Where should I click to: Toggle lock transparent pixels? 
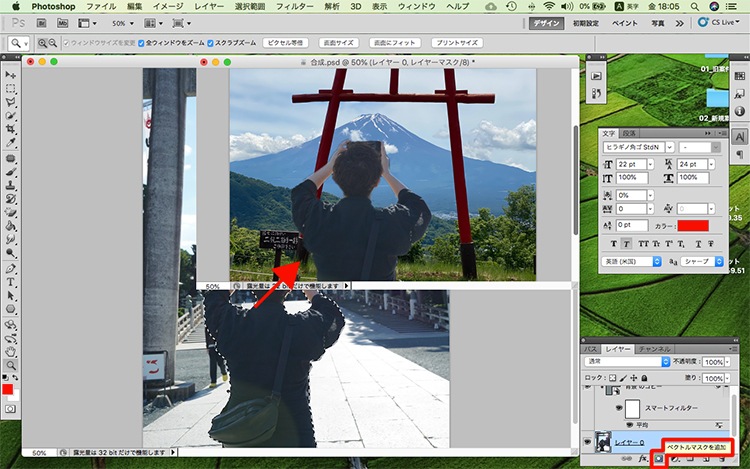(612, 378)
